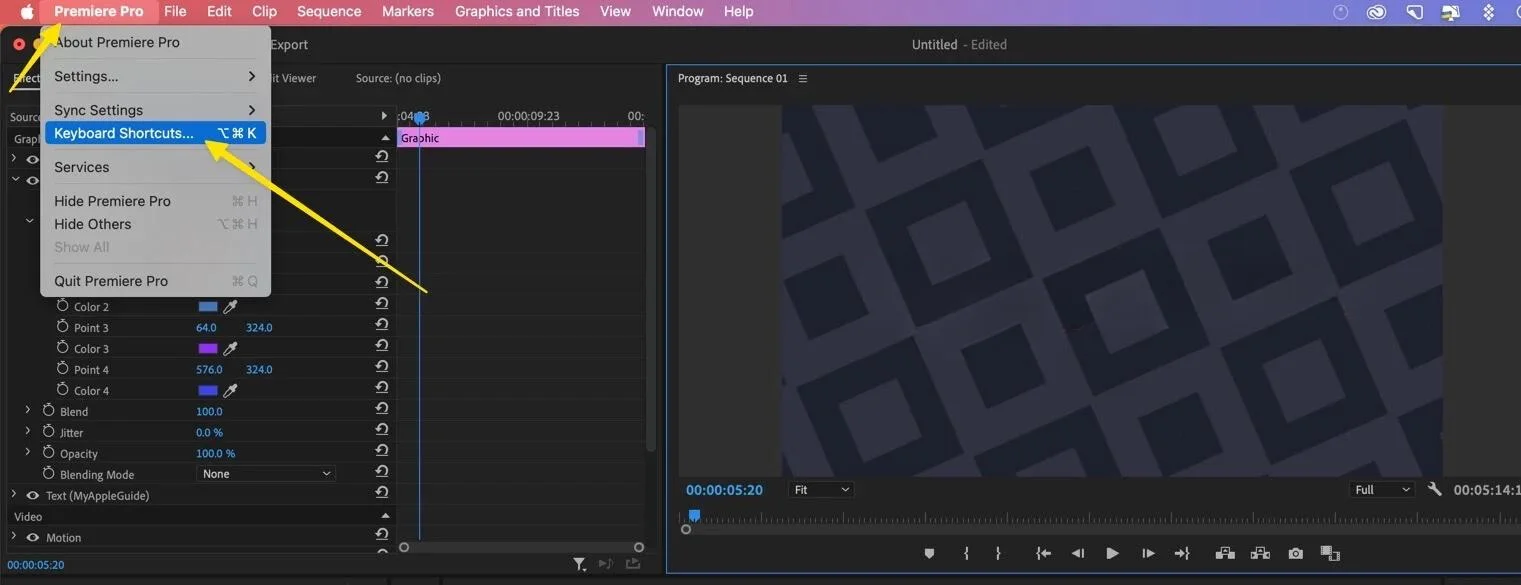Click the Mark In button
The width and height of the screenshot is (1521, 585).
click(x=966, y=553)
